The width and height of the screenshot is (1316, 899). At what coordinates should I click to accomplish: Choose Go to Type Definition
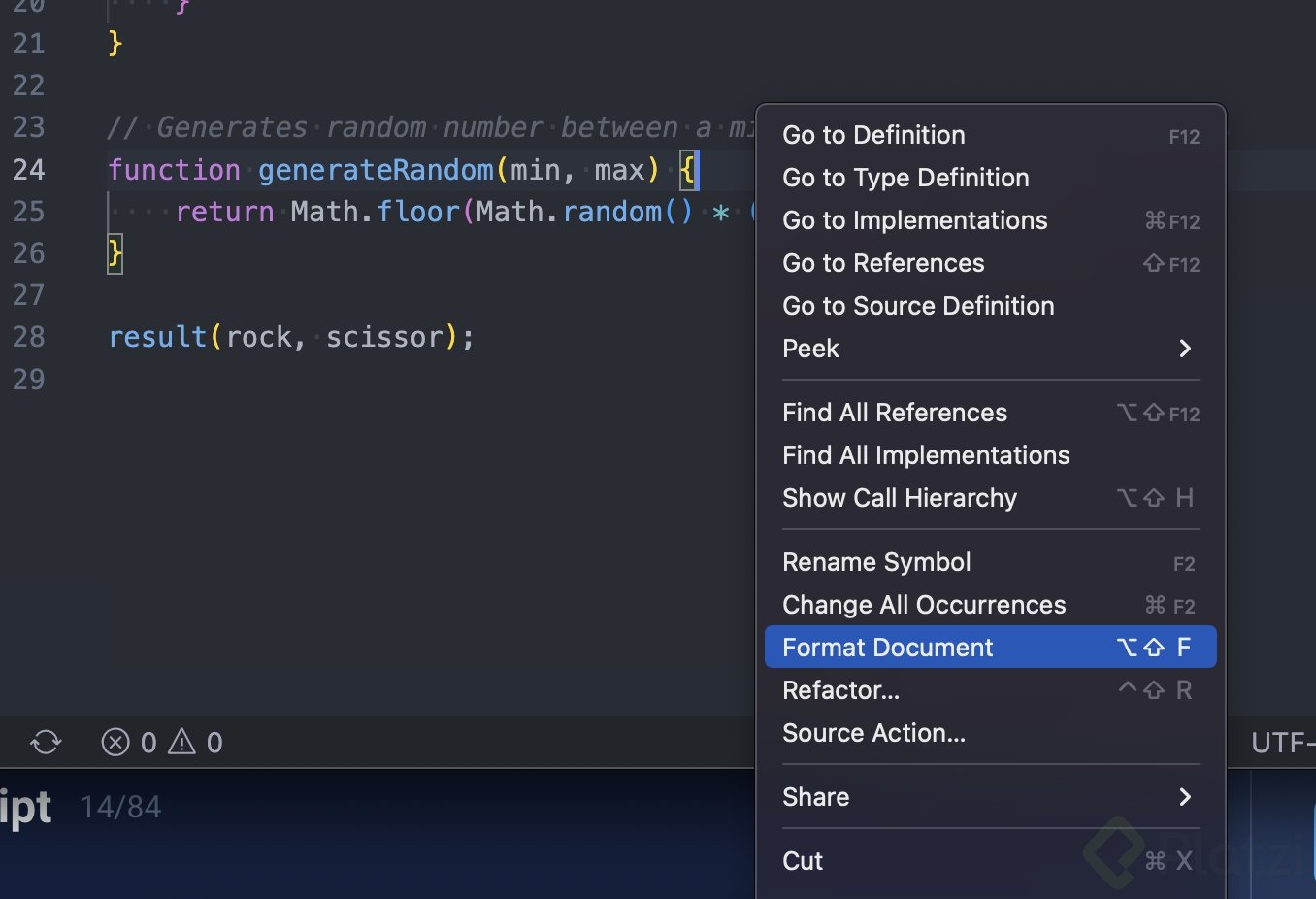pos(905,178)
